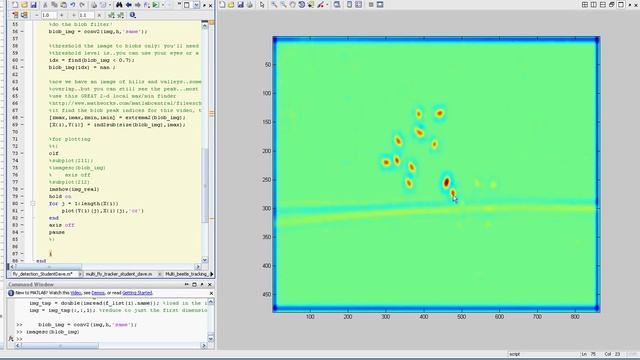Select the Rotate 3D tool
The width and height of the screenshot is (640, 360).
tap(302, 4)
